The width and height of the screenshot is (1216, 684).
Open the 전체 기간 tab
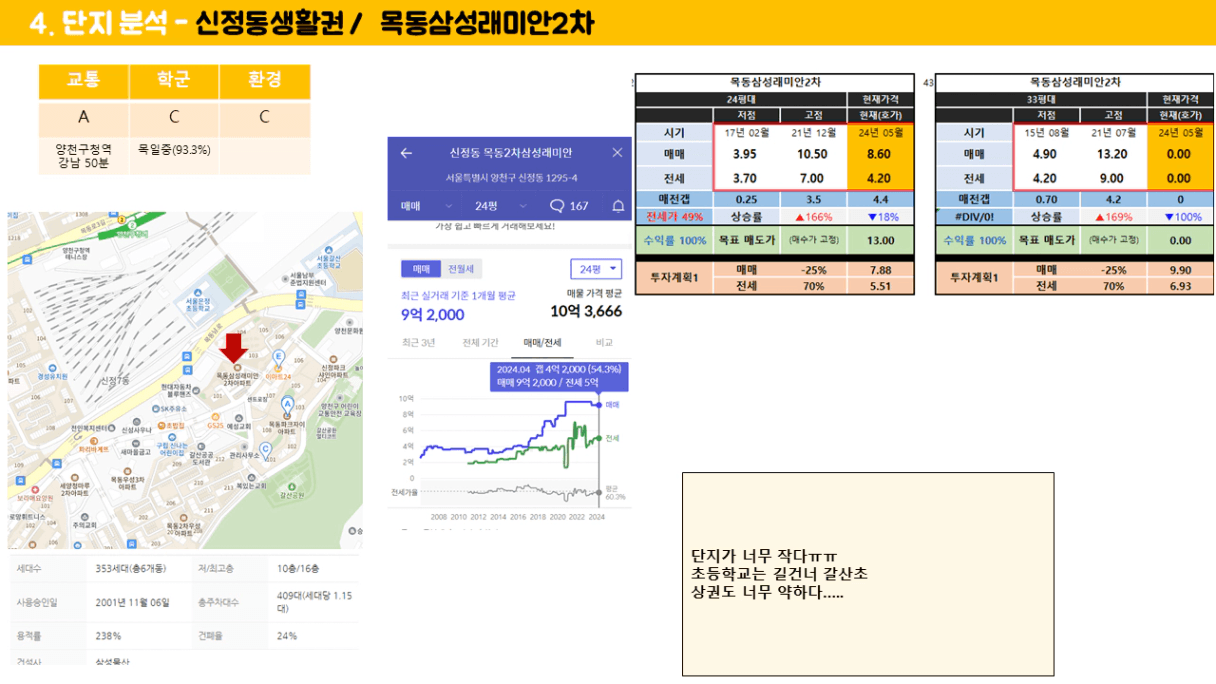point(479,343)
